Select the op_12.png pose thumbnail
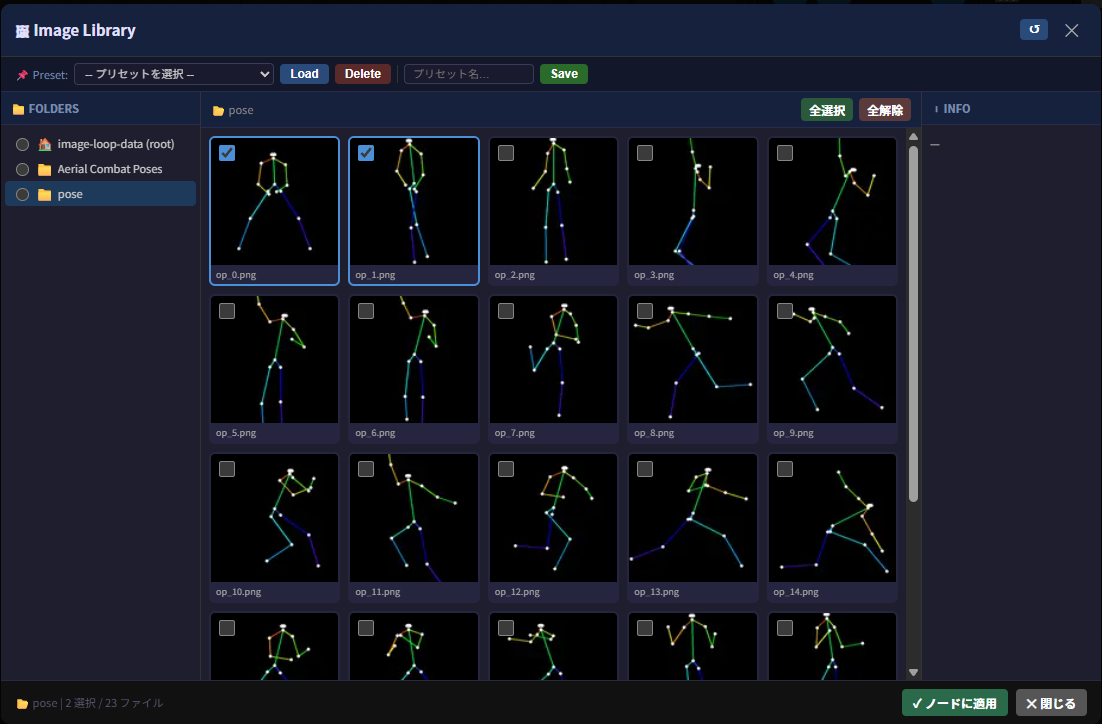Viewport: 1102px width, 724px height. click(553, 518)
